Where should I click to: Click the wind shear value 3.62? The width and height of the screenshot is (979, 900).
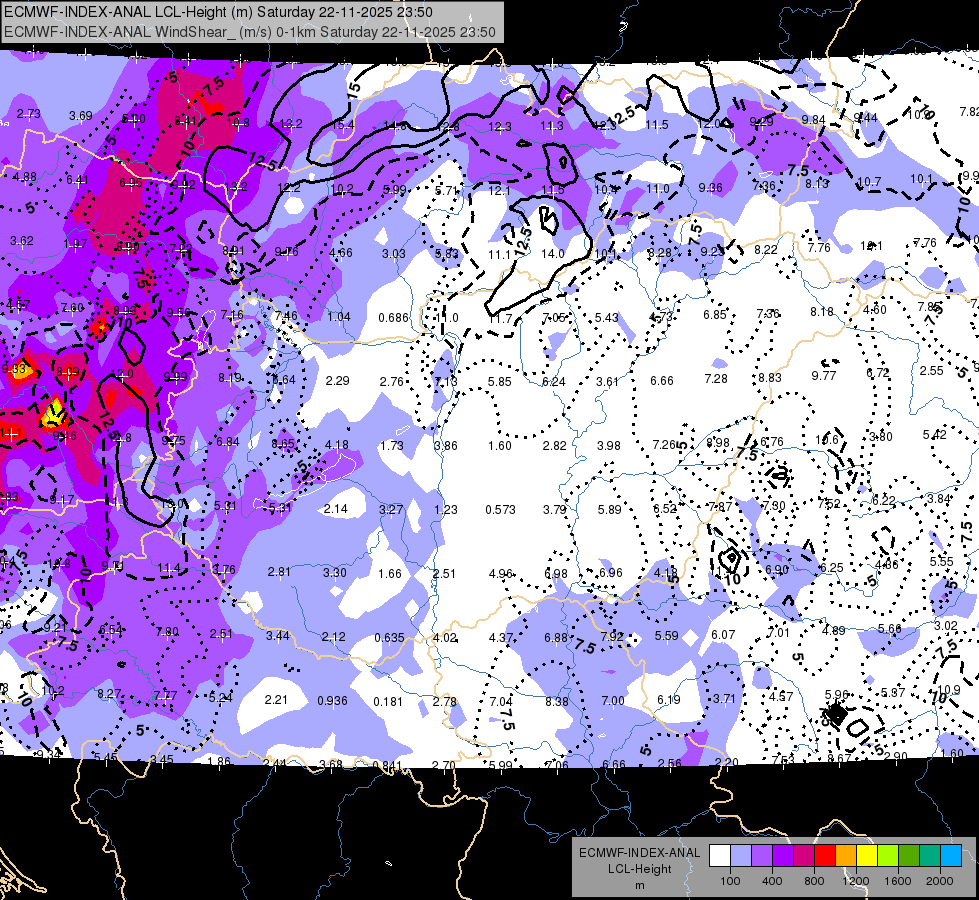(x=22, y=240)
